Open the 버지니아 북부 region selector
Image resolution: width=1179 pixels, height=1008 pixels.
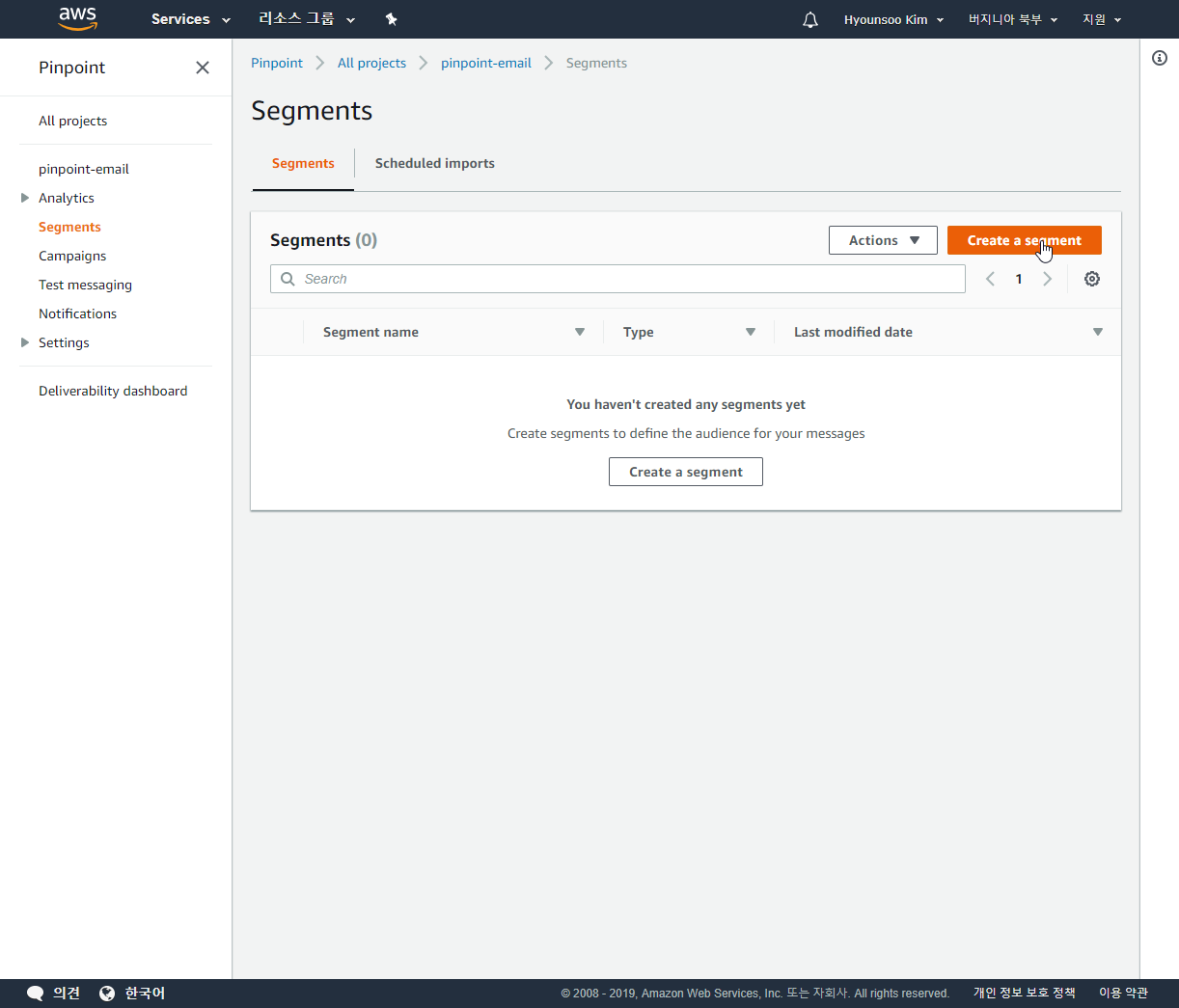tap(1013, 19)
